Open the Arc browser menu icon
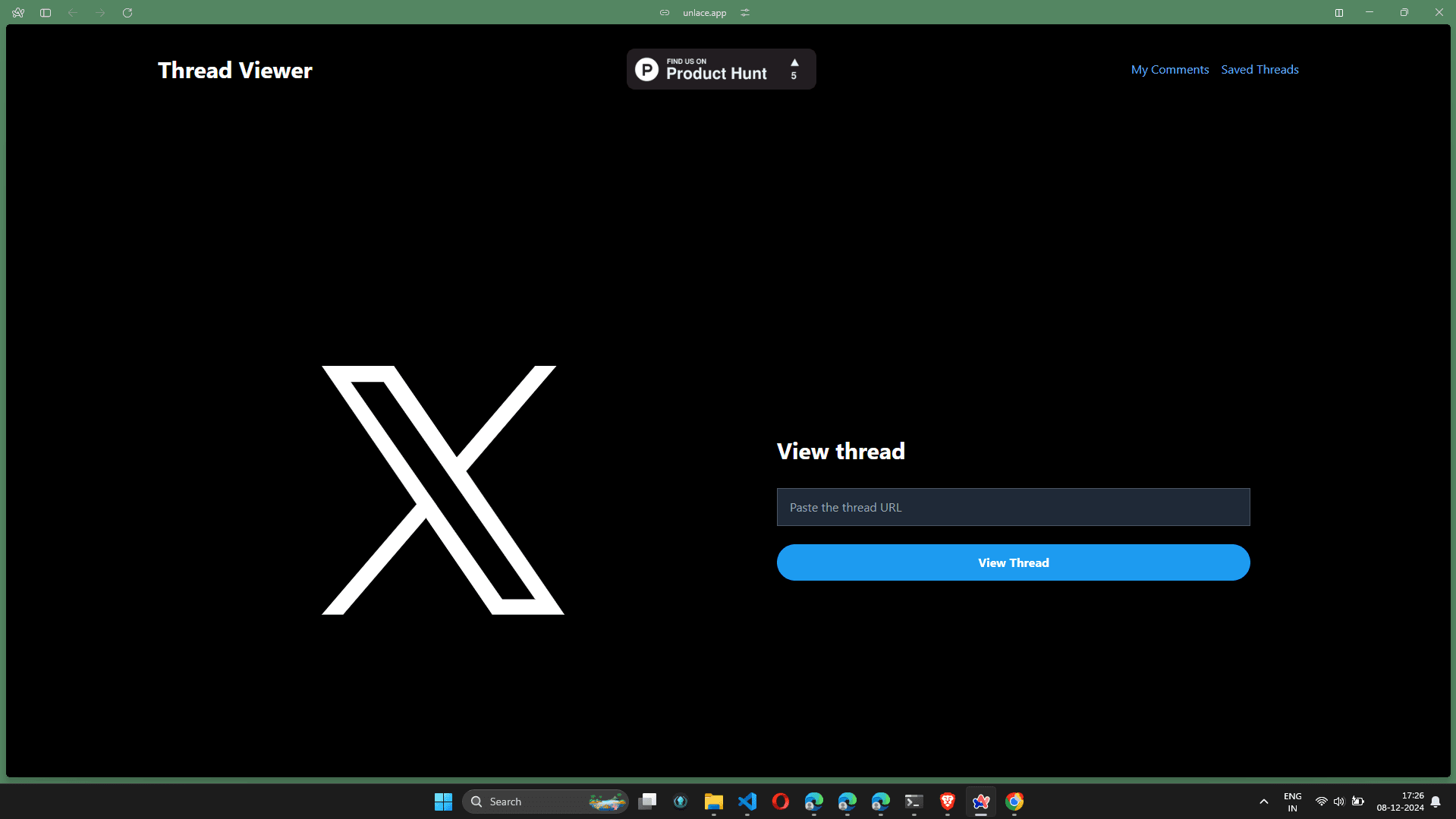 [18, 13]
